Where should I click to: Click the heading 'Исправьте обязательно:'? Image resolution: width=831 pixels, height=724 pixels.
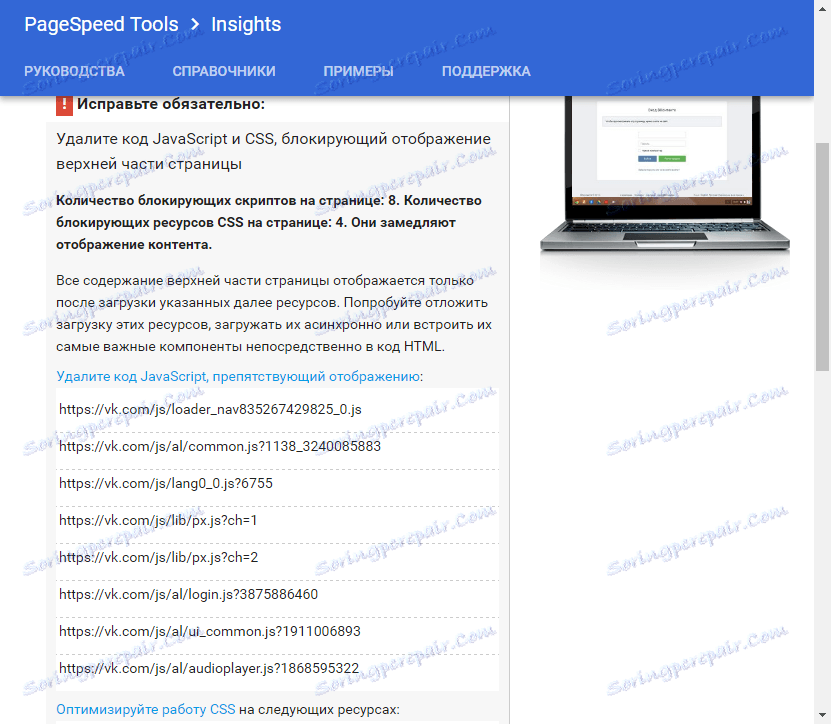click(171, 104)
